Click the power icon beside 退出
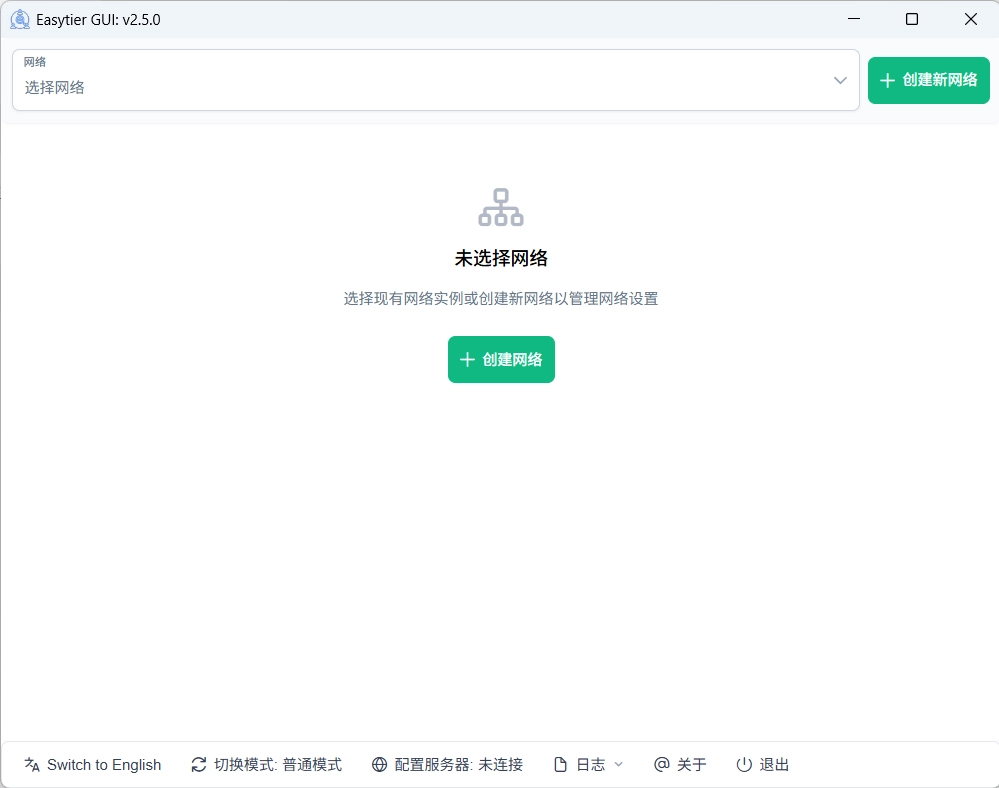 (x=744, y=765)
